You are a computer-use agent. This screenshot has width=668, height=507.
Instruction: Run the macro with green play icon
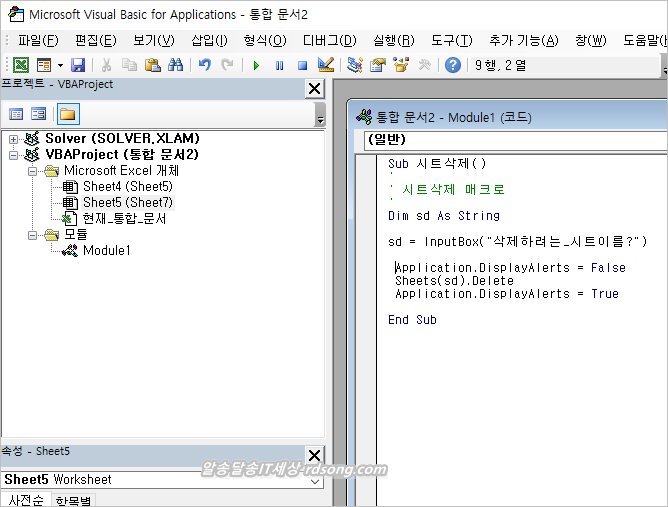[x=256, y=65]
